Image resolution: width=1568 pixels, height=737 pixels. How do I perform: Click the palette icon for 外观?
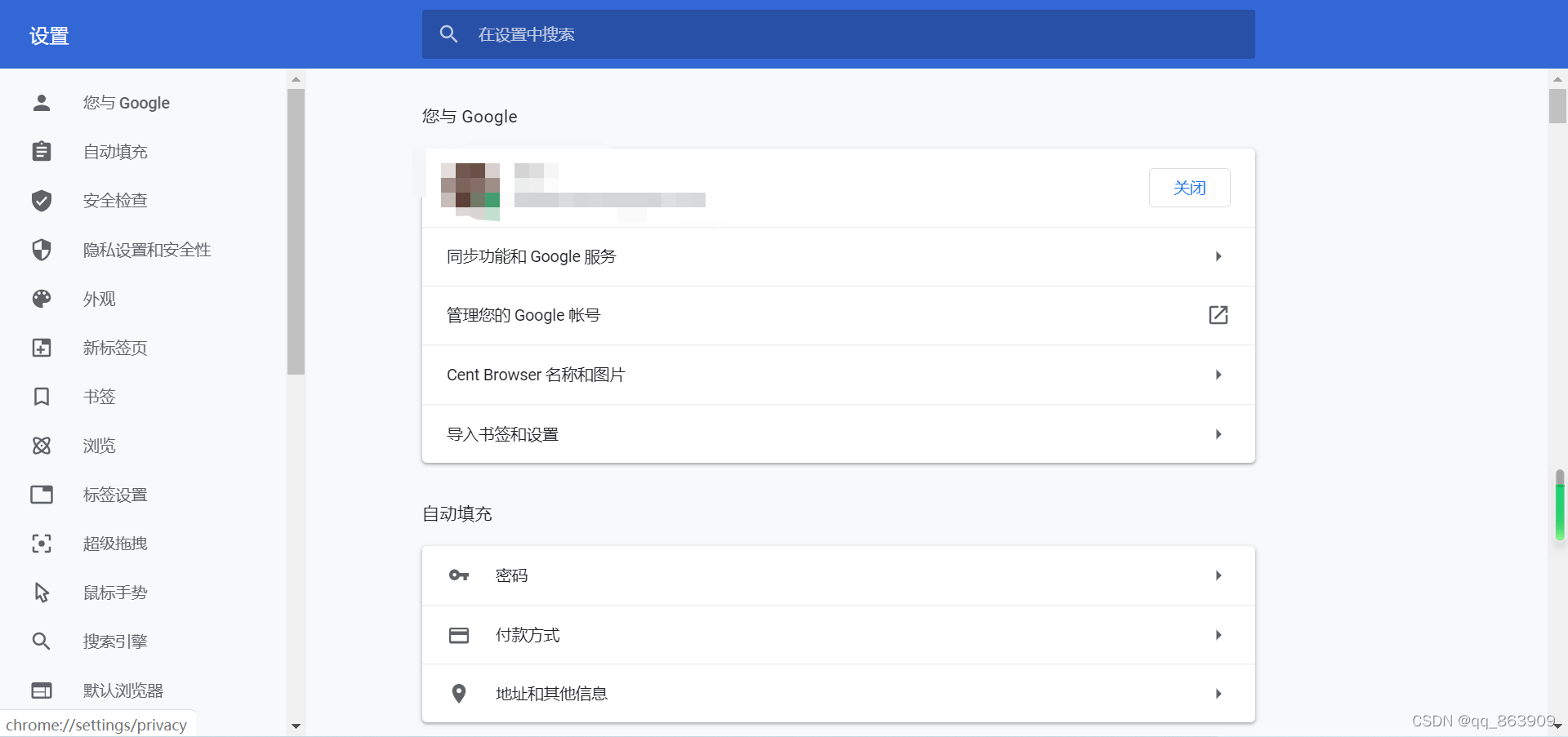[42, 299]
